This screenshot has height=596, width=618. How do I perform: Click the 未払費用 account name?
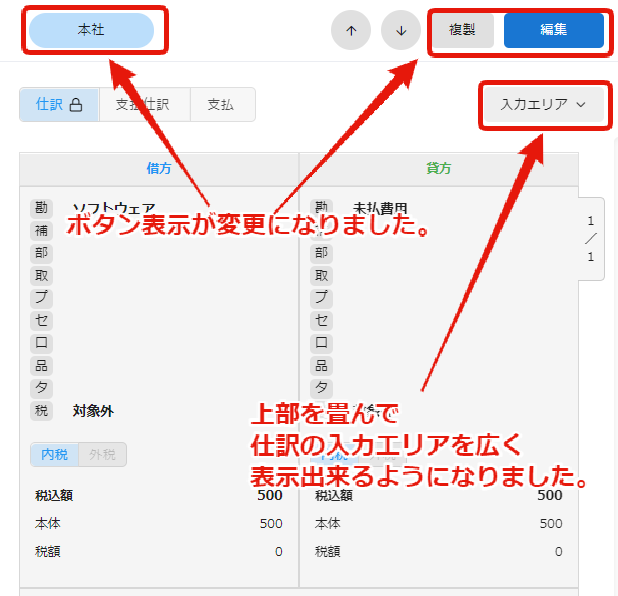(380, 208)
